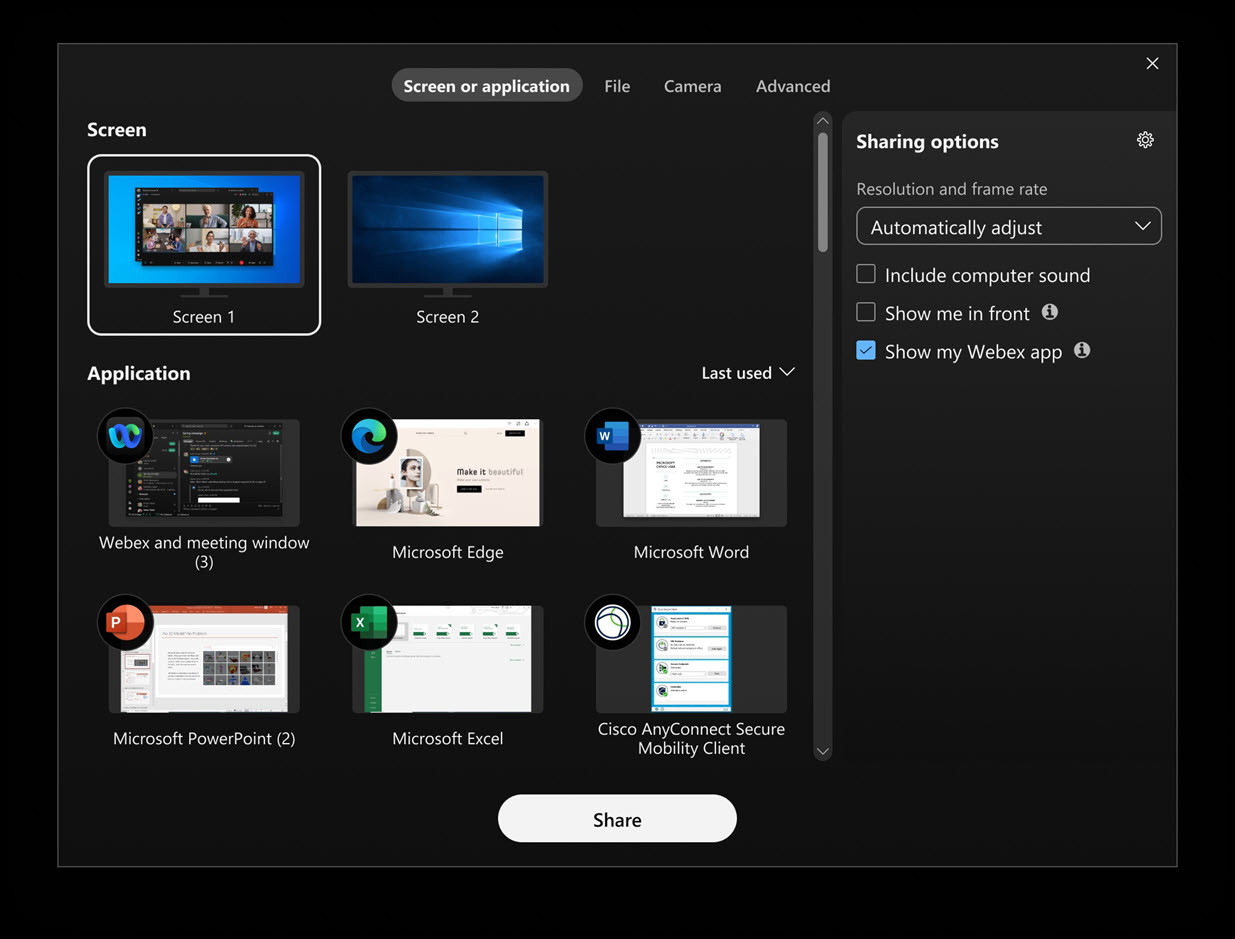1235x939 pixels.
Task: Click info icon beside Show me in front
Action: point(1050,312)
